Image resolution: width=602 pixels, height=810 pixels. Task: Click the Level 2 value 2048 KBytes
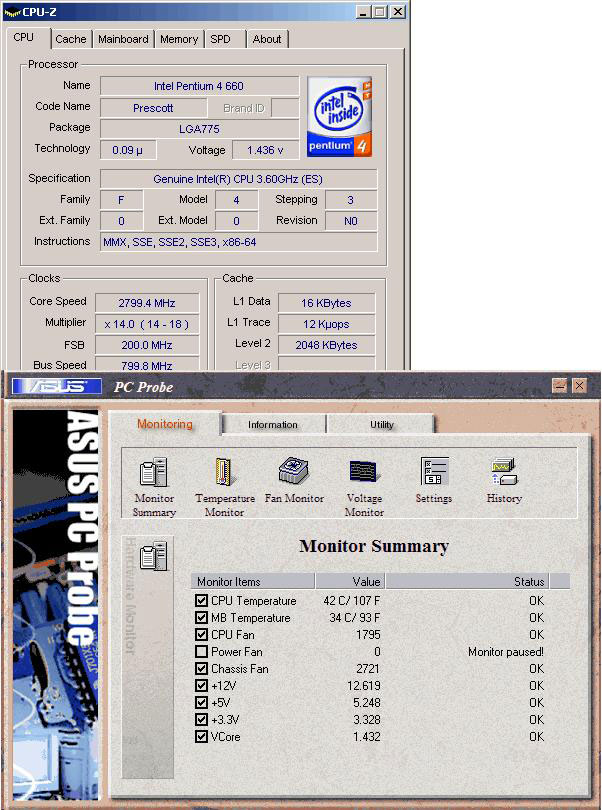pos(326,345)
